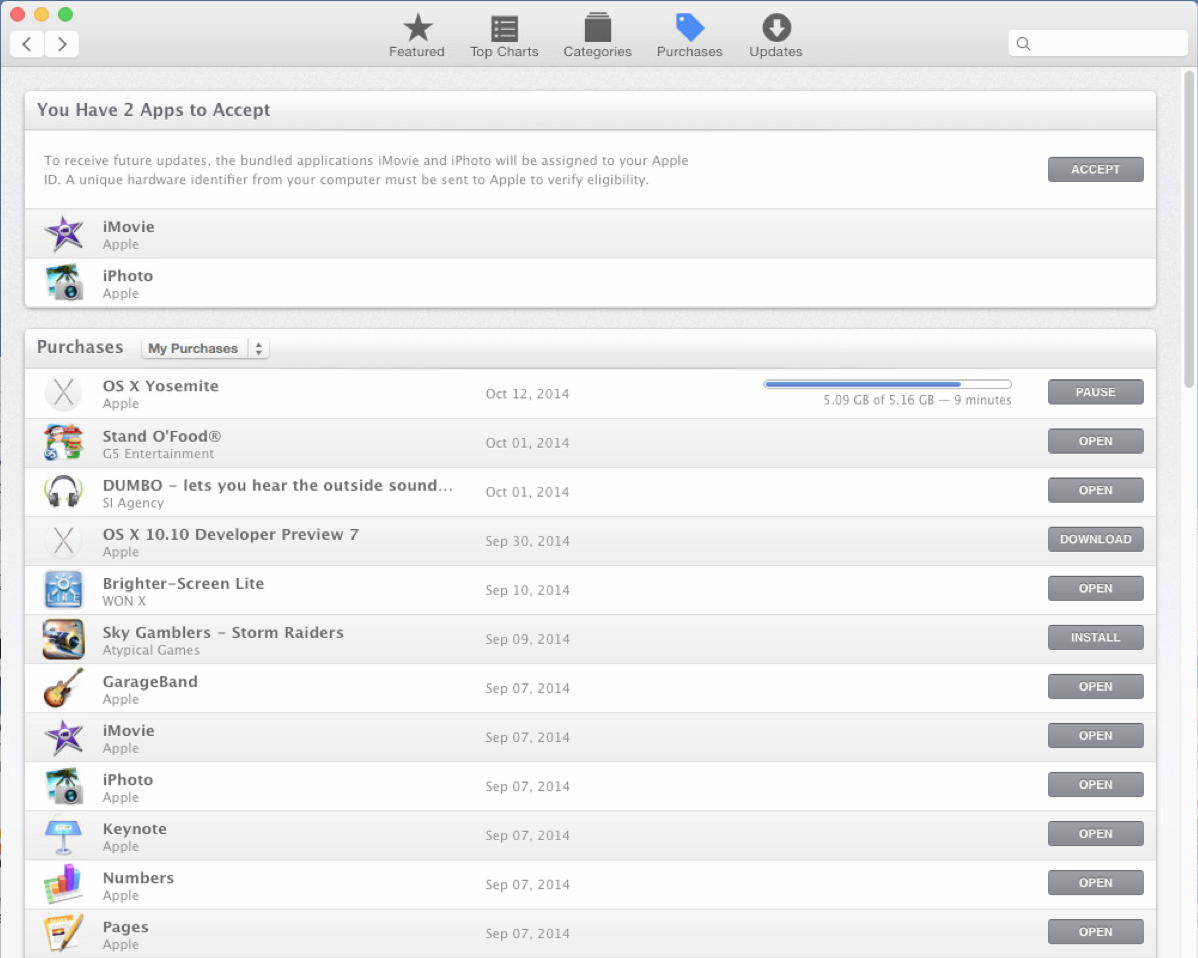Click the Numbers title text
The image size is (1198, 958).
138,878
